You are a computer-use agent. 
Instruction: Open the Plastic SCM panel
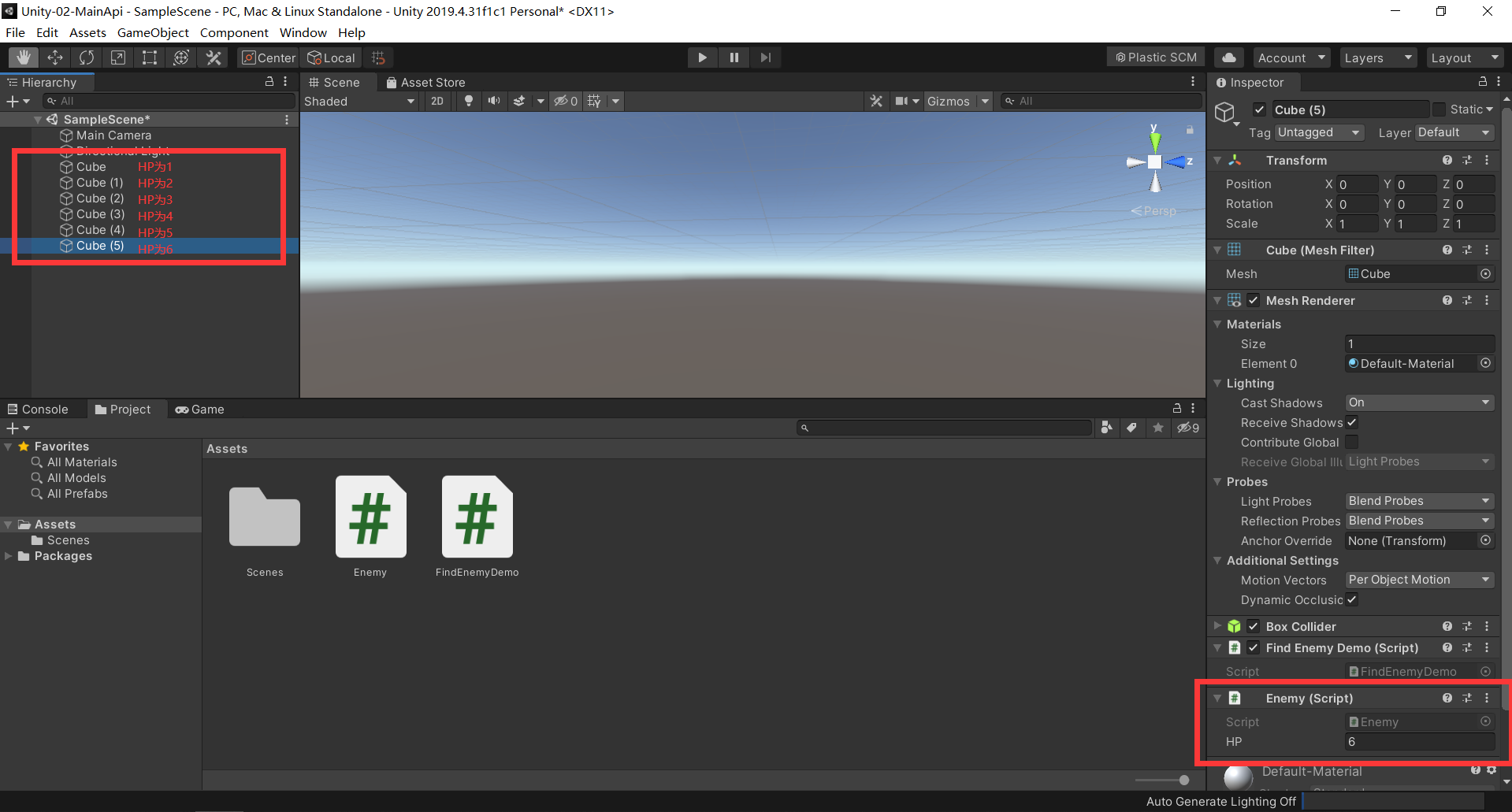(x=1155, y=57)
